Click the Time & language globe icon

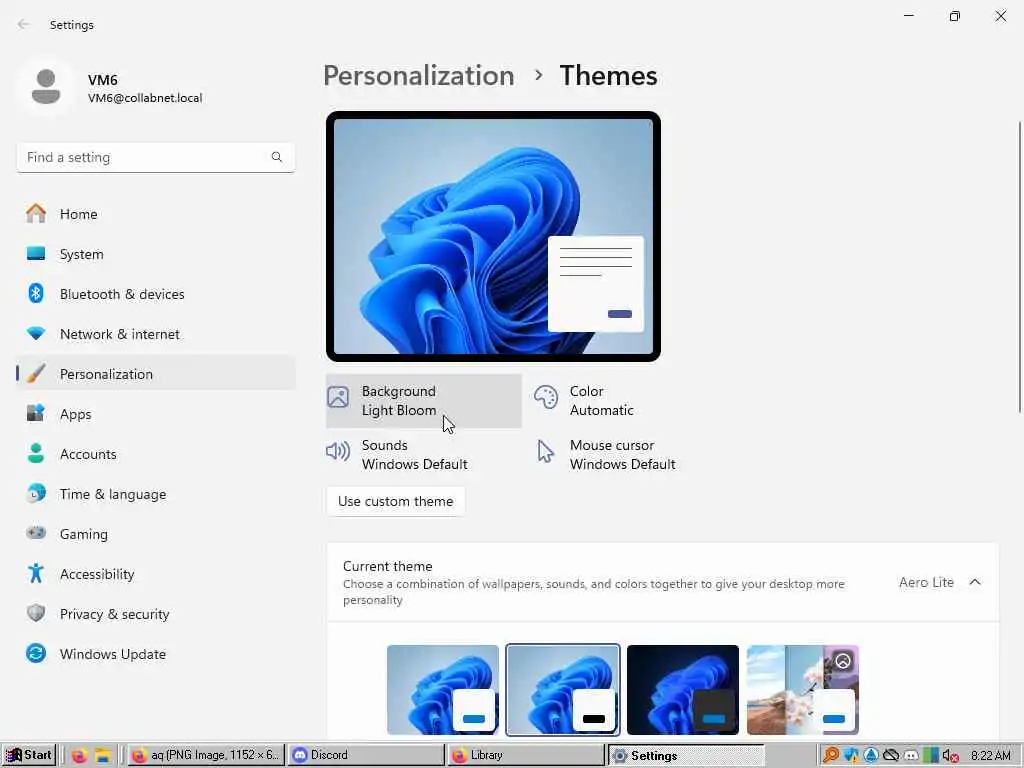pyautogui.click(x=36, y=493)
